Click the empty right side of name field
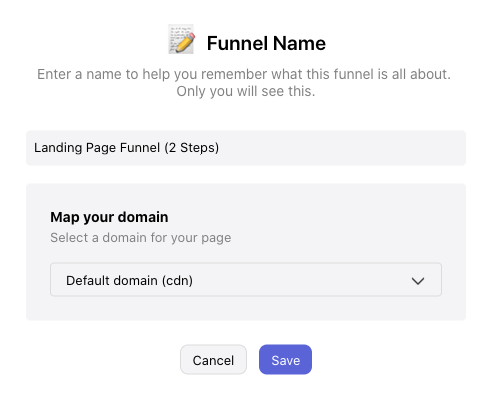The image size is (492, 401). [343, 148]
